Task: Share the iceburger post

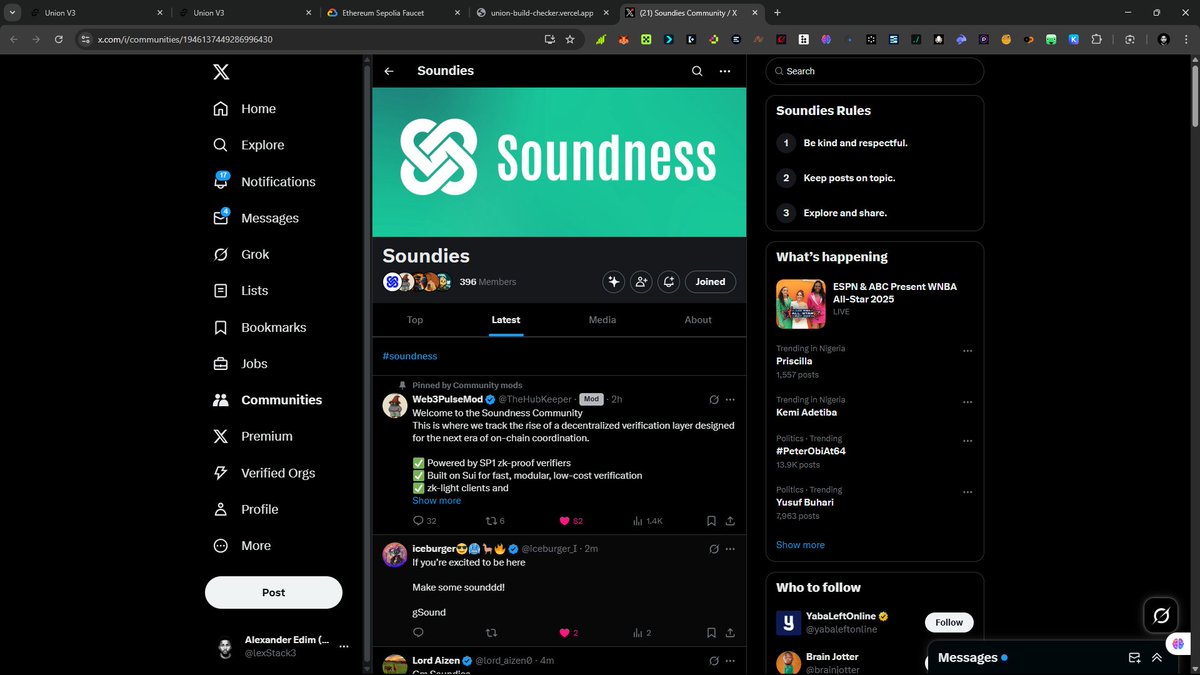Action: pos(731,633)
